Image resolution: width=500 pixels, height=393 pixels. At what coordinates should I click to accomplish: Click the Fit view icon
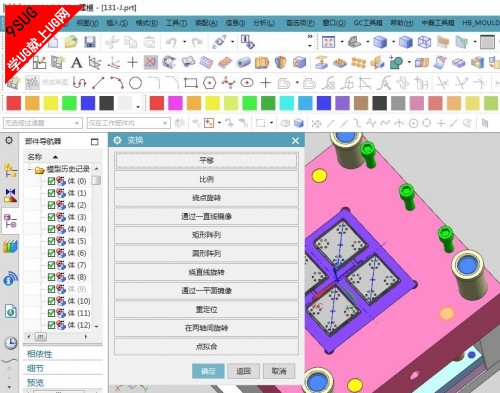pyautogui.click(x=328, y=42)
